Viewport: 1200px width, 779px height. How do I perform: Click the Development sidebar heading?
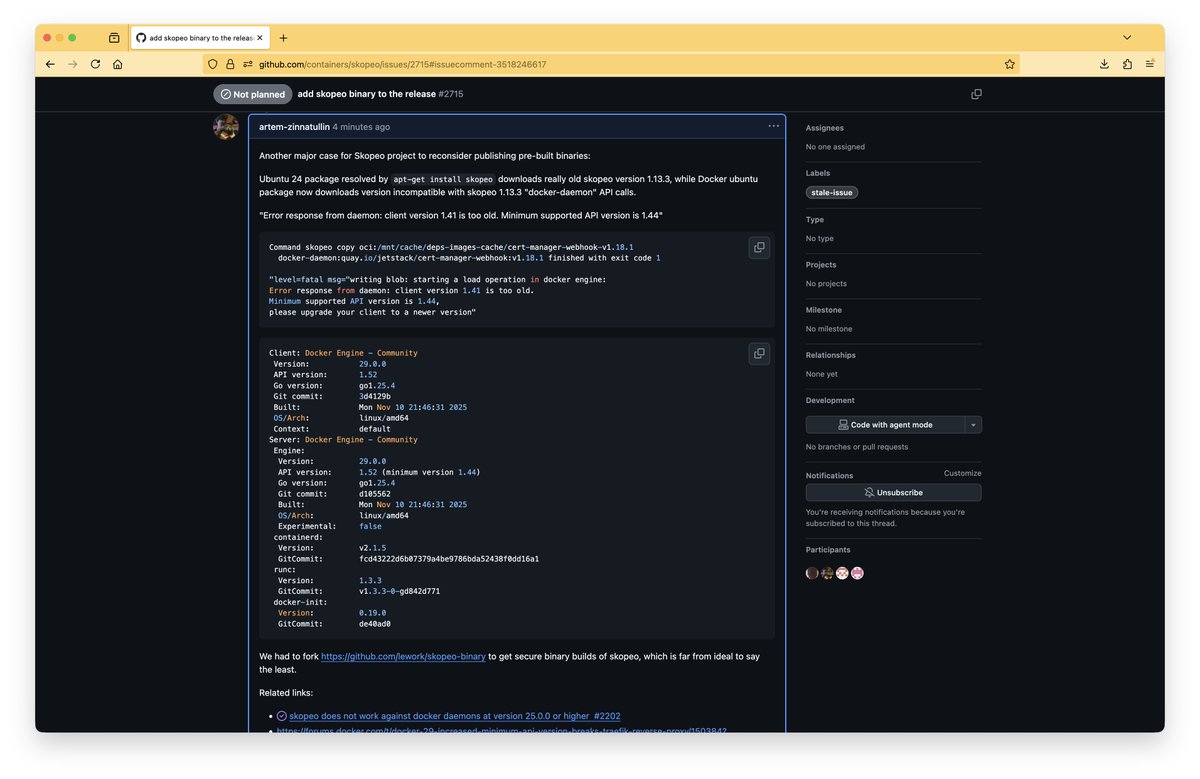[830, 400]
